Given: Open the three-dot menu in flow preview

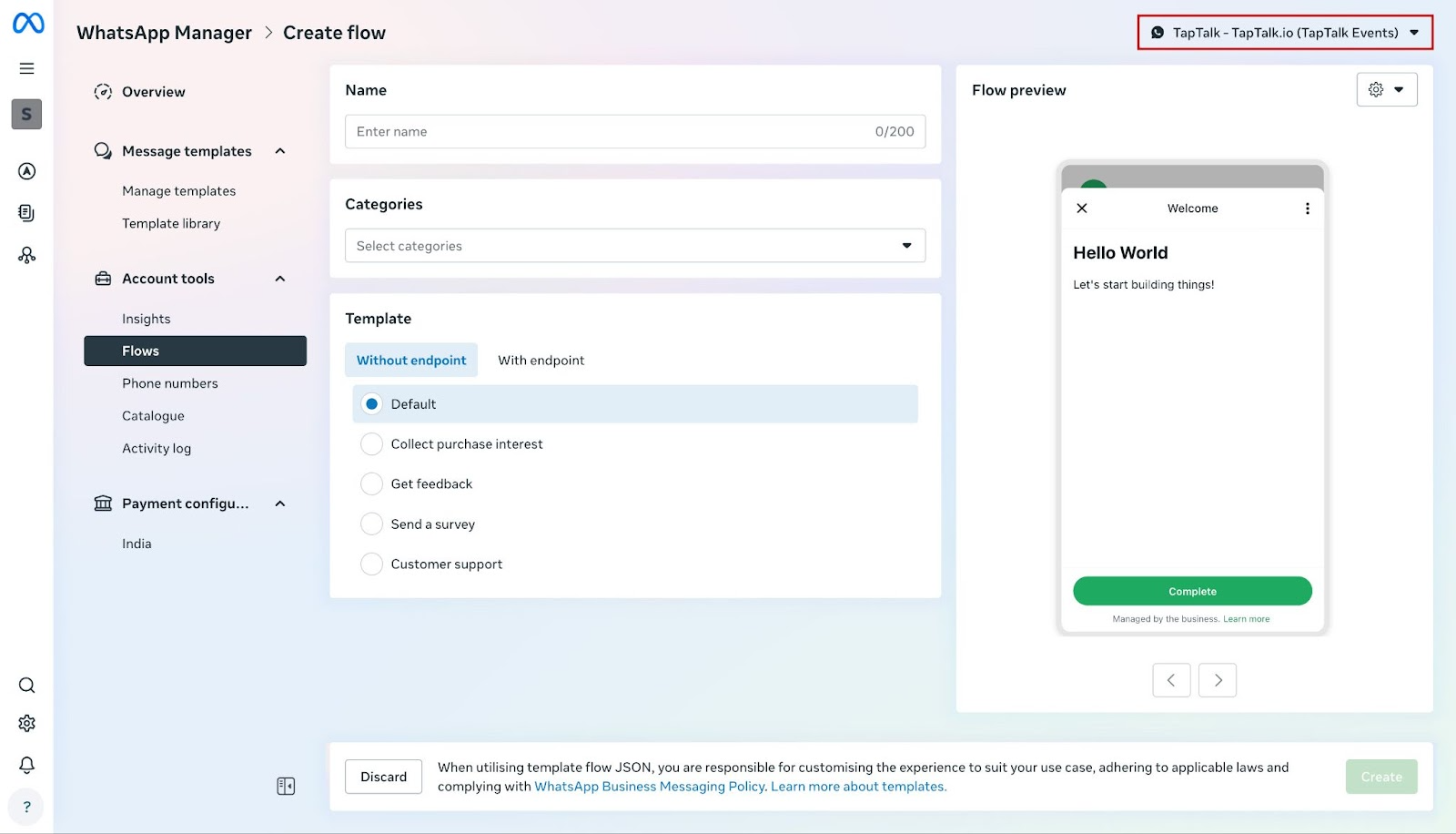Looking at the screenshot, I should pyautogui.click(x=1308, y=208).
